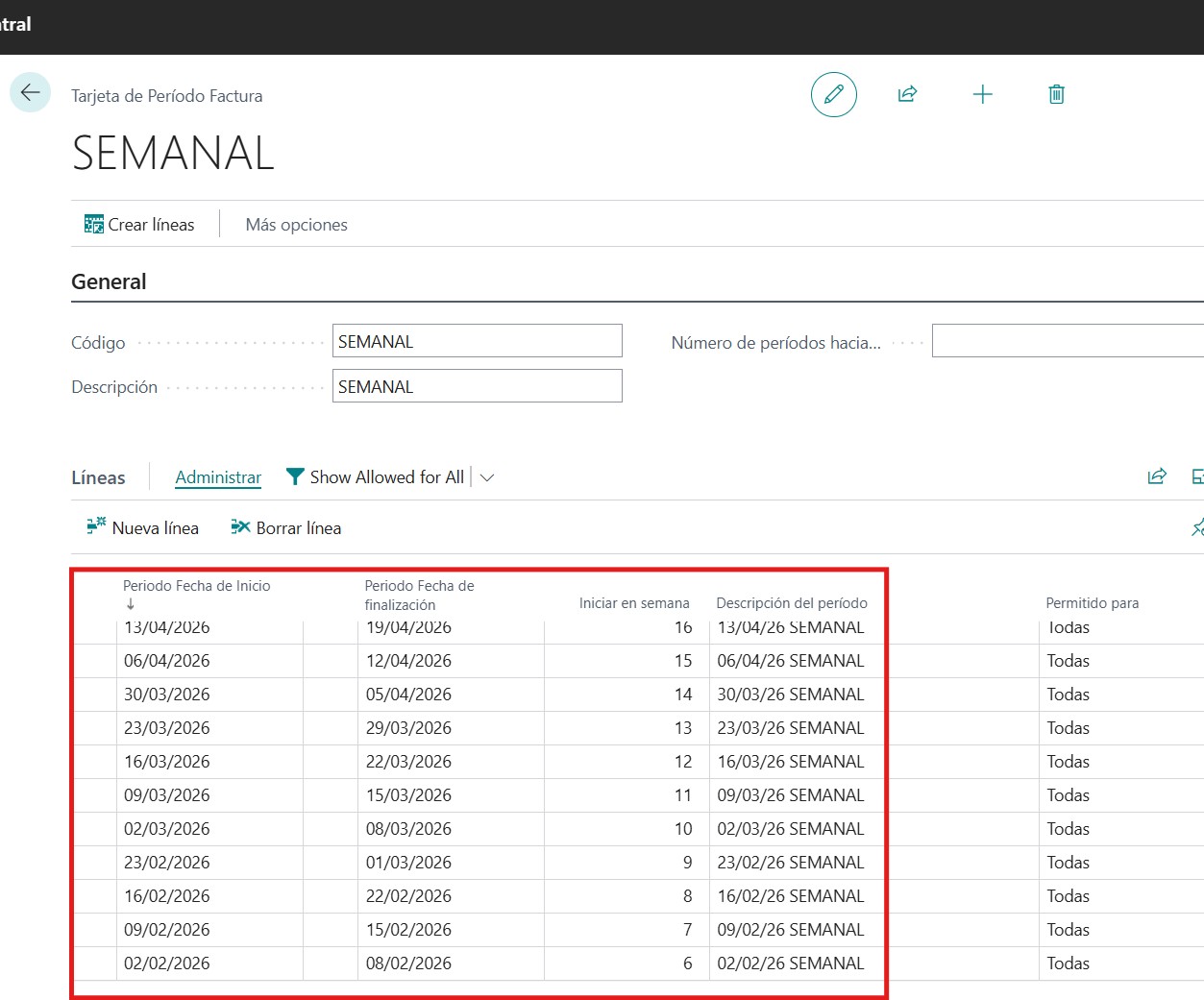This screenshot has height=1000, width=1204.
Task: Click the share icon in page header
Action: pos(907,94)
